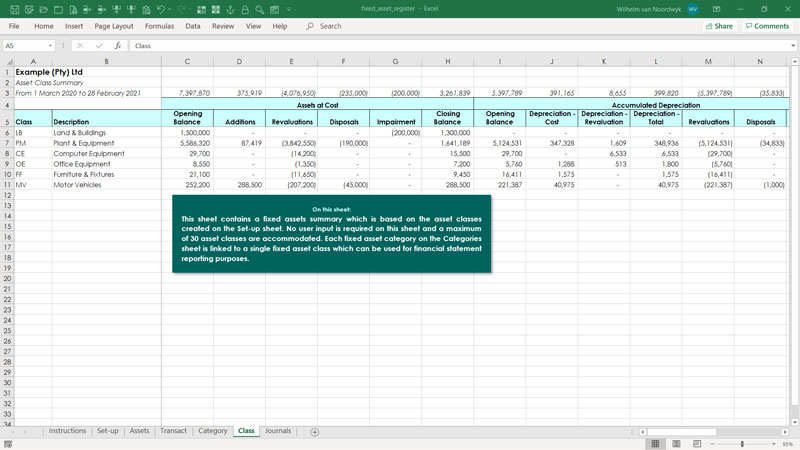Switch to the Assets sheet tab
The image size is (800, 450).
[139, 431]
